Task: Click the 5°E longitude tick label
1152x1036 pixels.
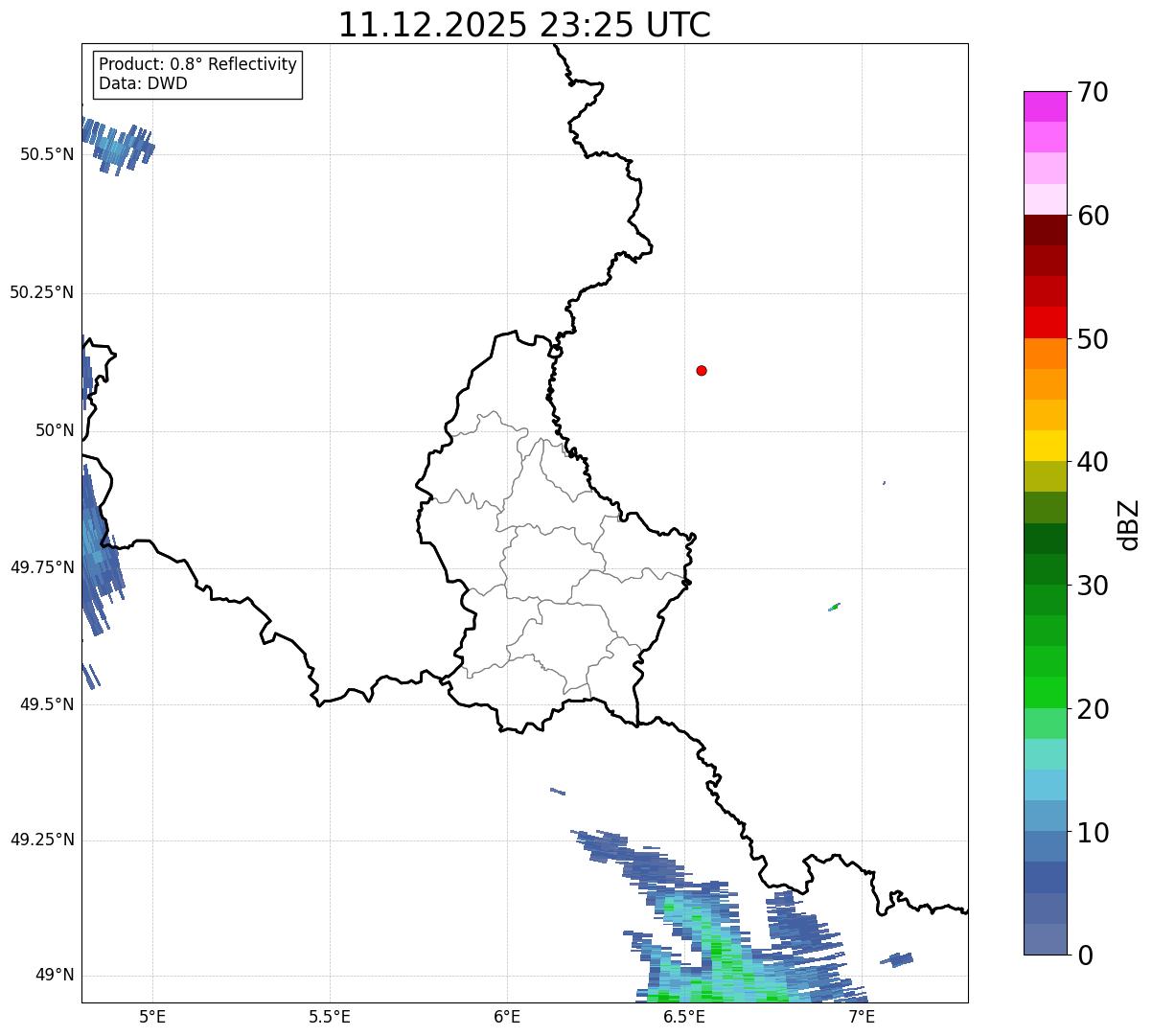Action: coord(152,1016)
